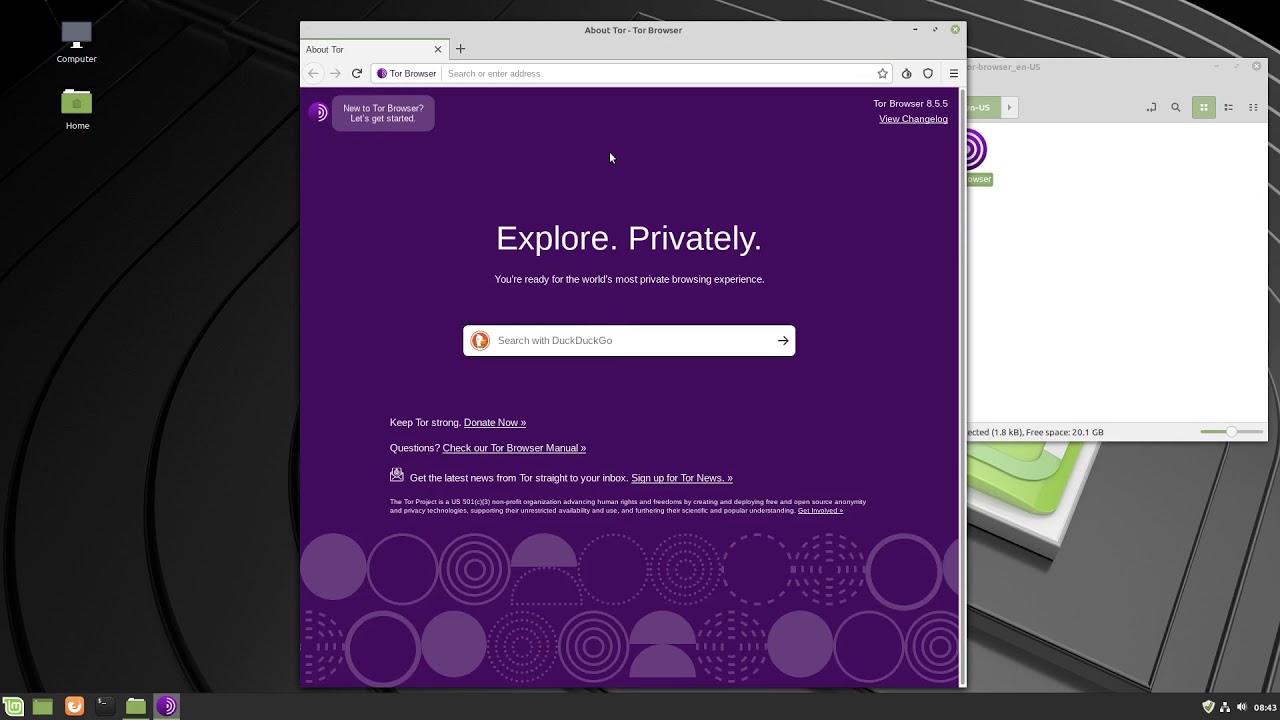
Task: Toggle location entry in file manager
Action: click(1151, 107)
